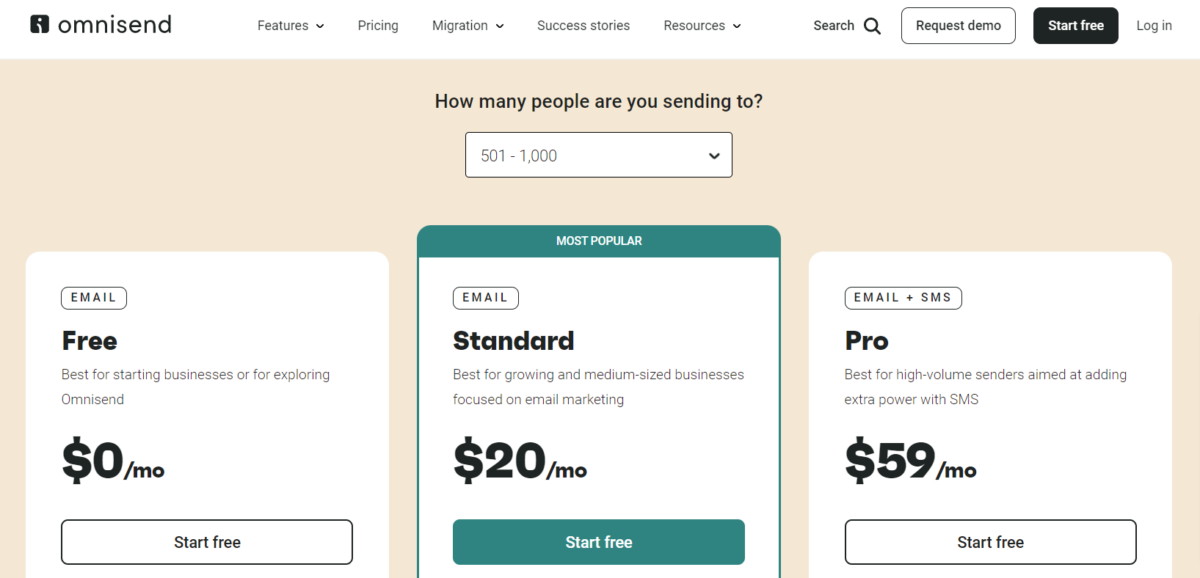
Task: Click the EMAIL badge on the Free plan
Action: tap(93, 297)
